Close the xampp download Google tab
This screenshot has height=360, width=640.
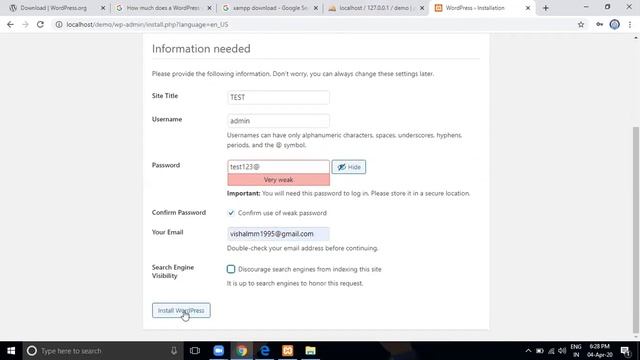[316, 8]
